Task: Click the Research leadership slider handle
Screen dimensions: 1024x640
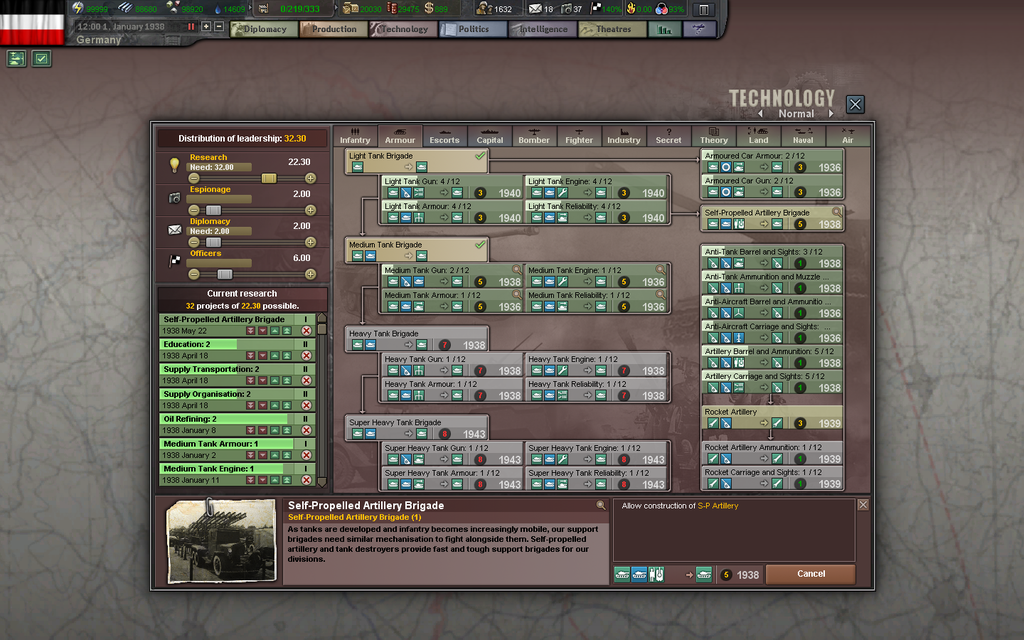Action: click(268, 177)
